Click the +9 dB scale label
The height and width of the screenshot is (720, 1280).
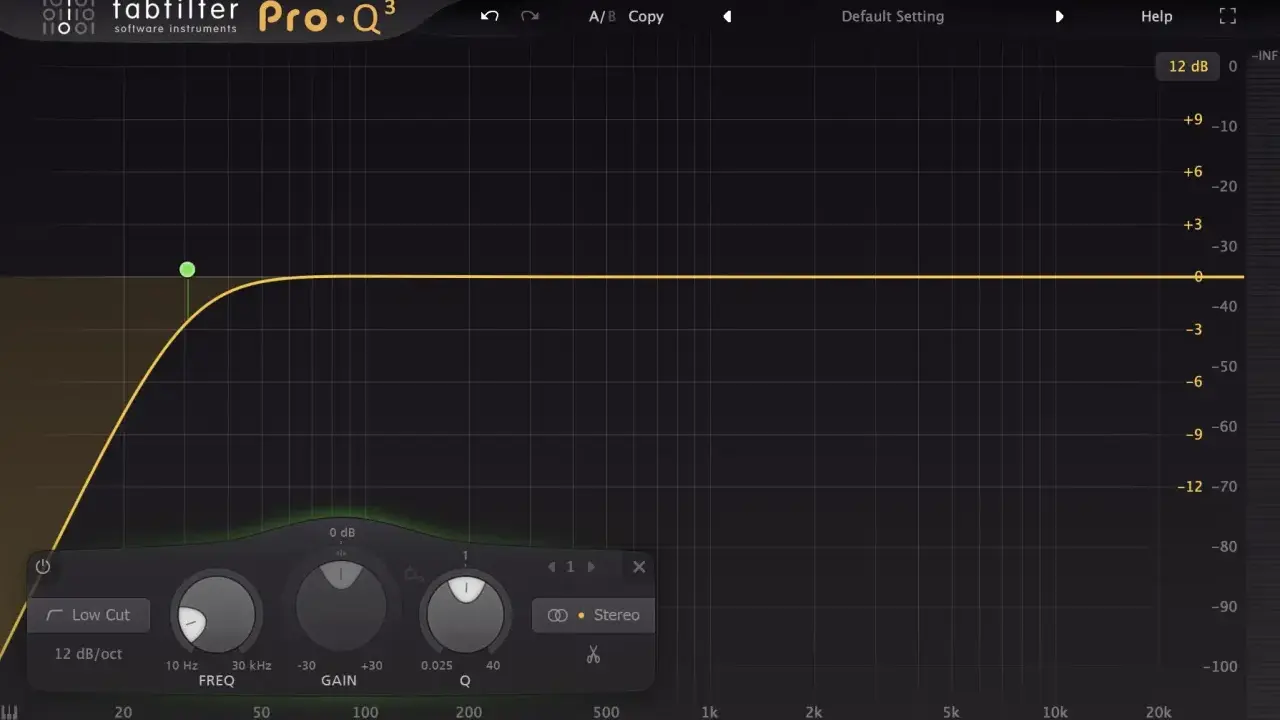pyautogui.click(x=1193, y=120)
